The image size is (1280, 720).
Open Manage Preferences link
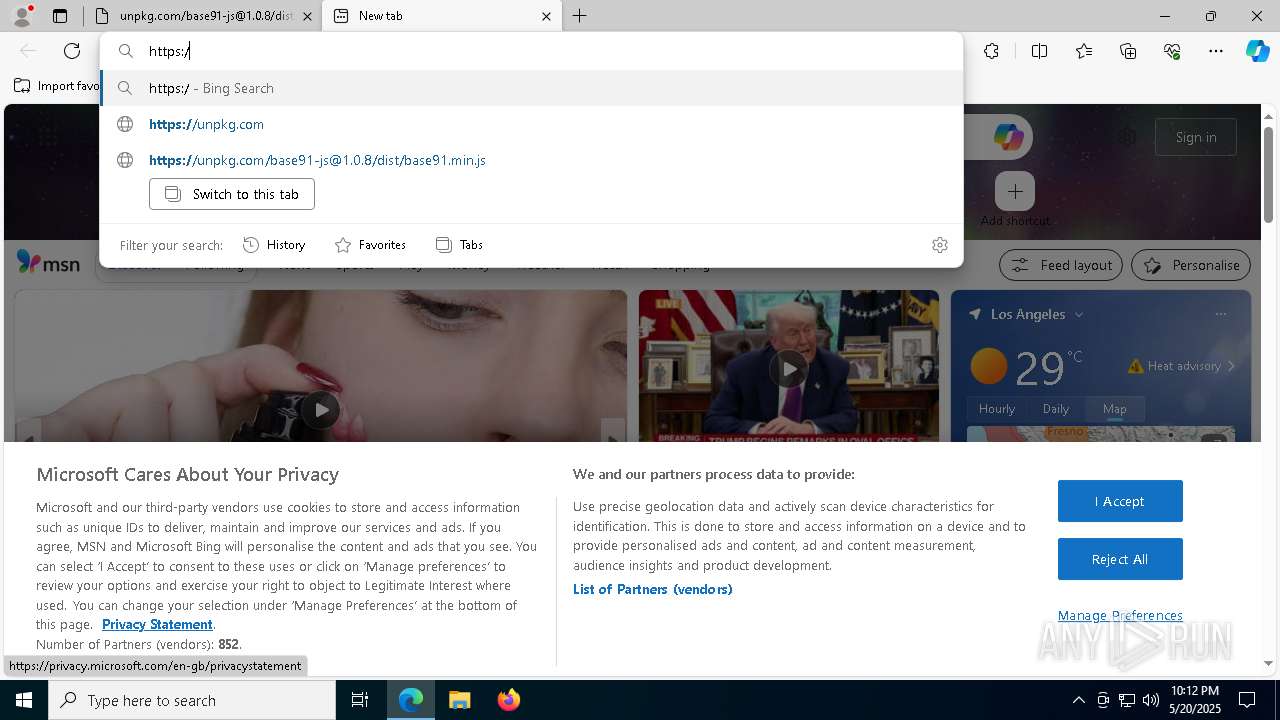[1120, 615]
